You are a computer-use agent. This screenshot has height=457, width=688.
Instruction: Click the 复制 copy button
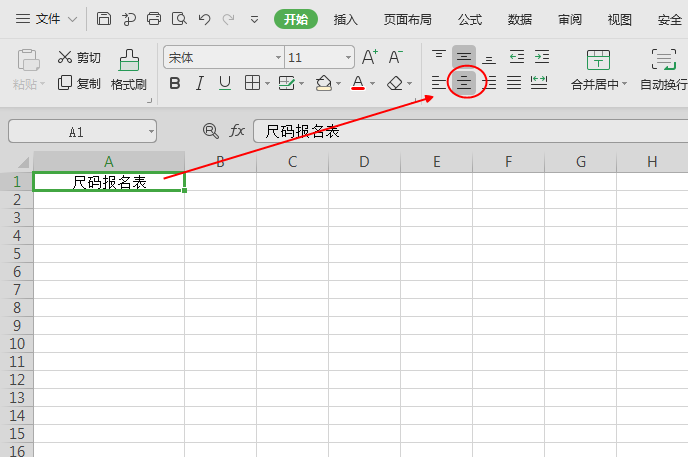79,83
